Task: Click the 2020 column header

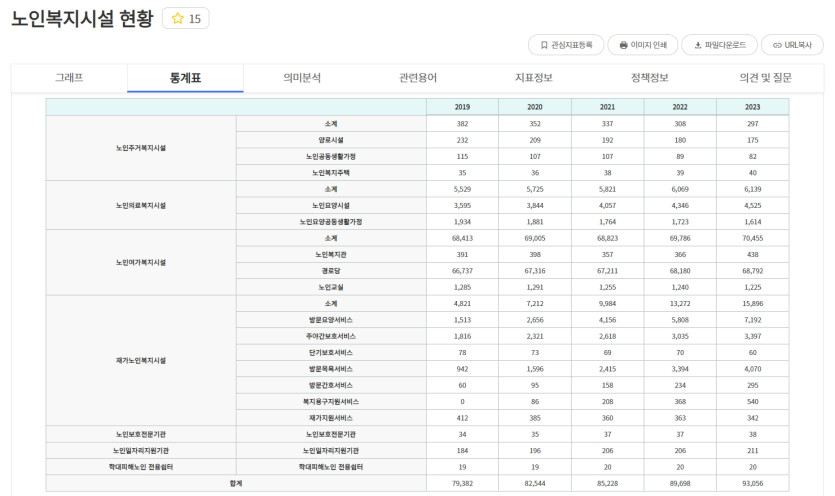Action: pyautogui.click(x=535, y=107)
